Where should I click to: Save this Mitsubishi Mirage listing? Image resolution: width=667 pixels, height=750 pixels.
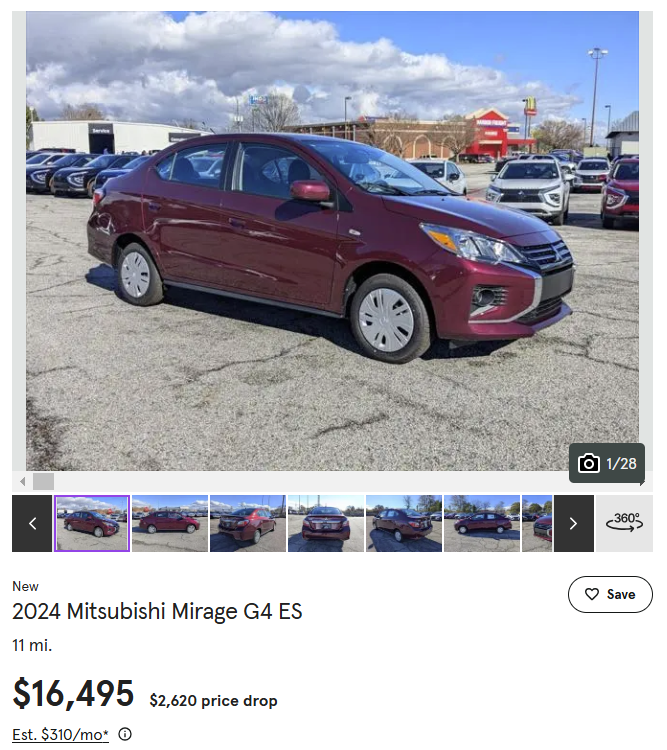[610, 594]
